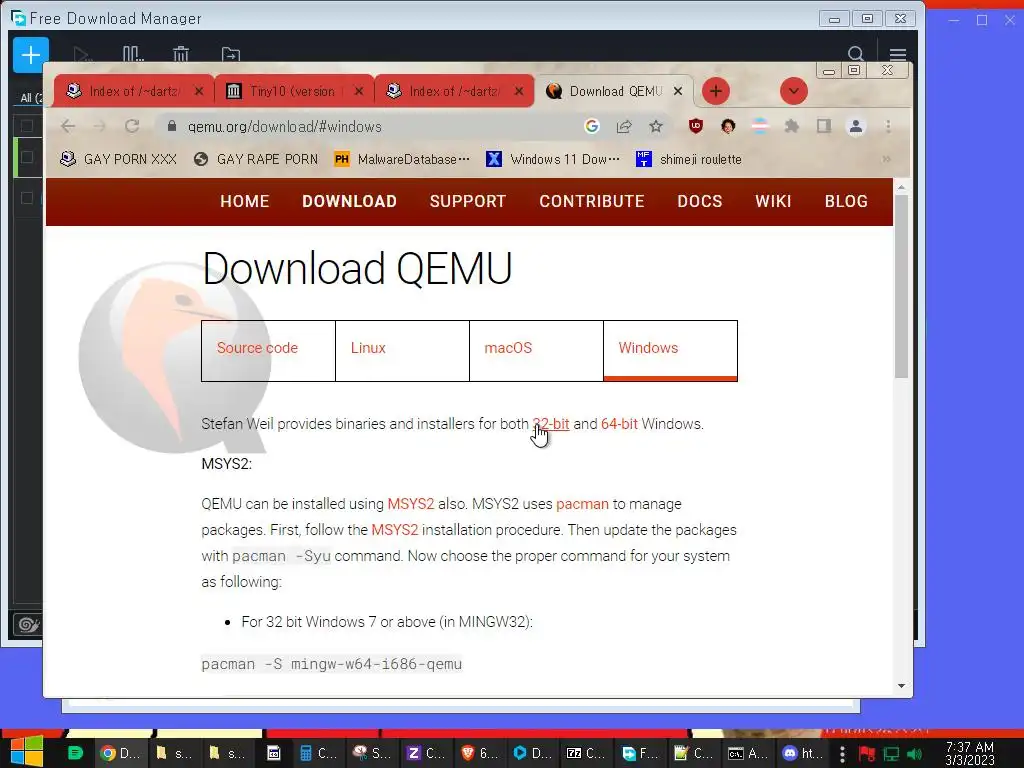This screenshot has height=768, width=1024.
Task: Open the calculator taskbar item
Action: (x=318, y=753)
